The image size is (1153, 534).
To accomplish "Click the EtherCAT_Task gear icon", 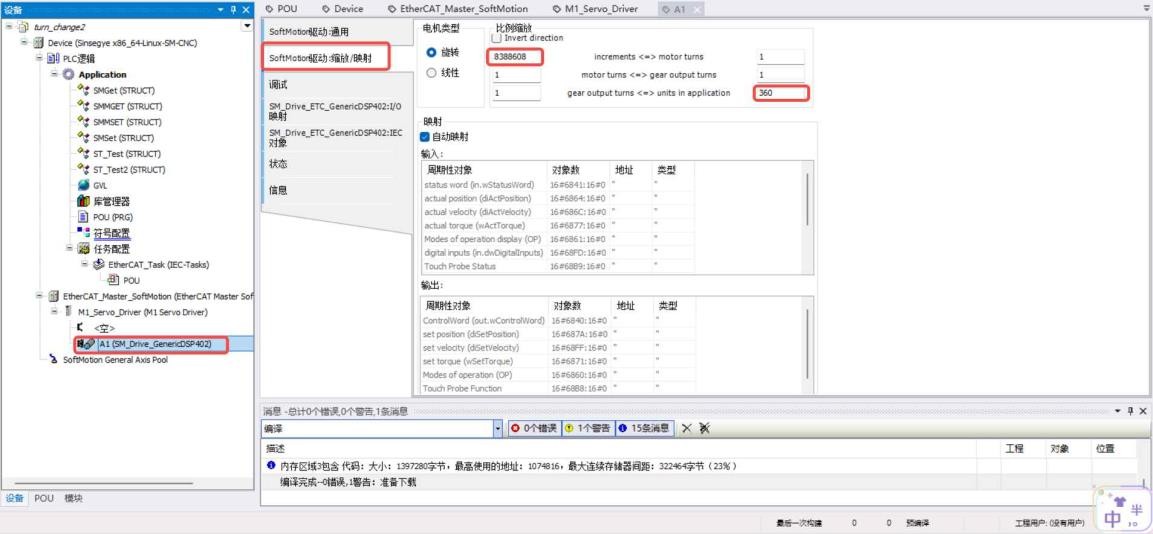I will pyautogui.click(x=99, y=265).
